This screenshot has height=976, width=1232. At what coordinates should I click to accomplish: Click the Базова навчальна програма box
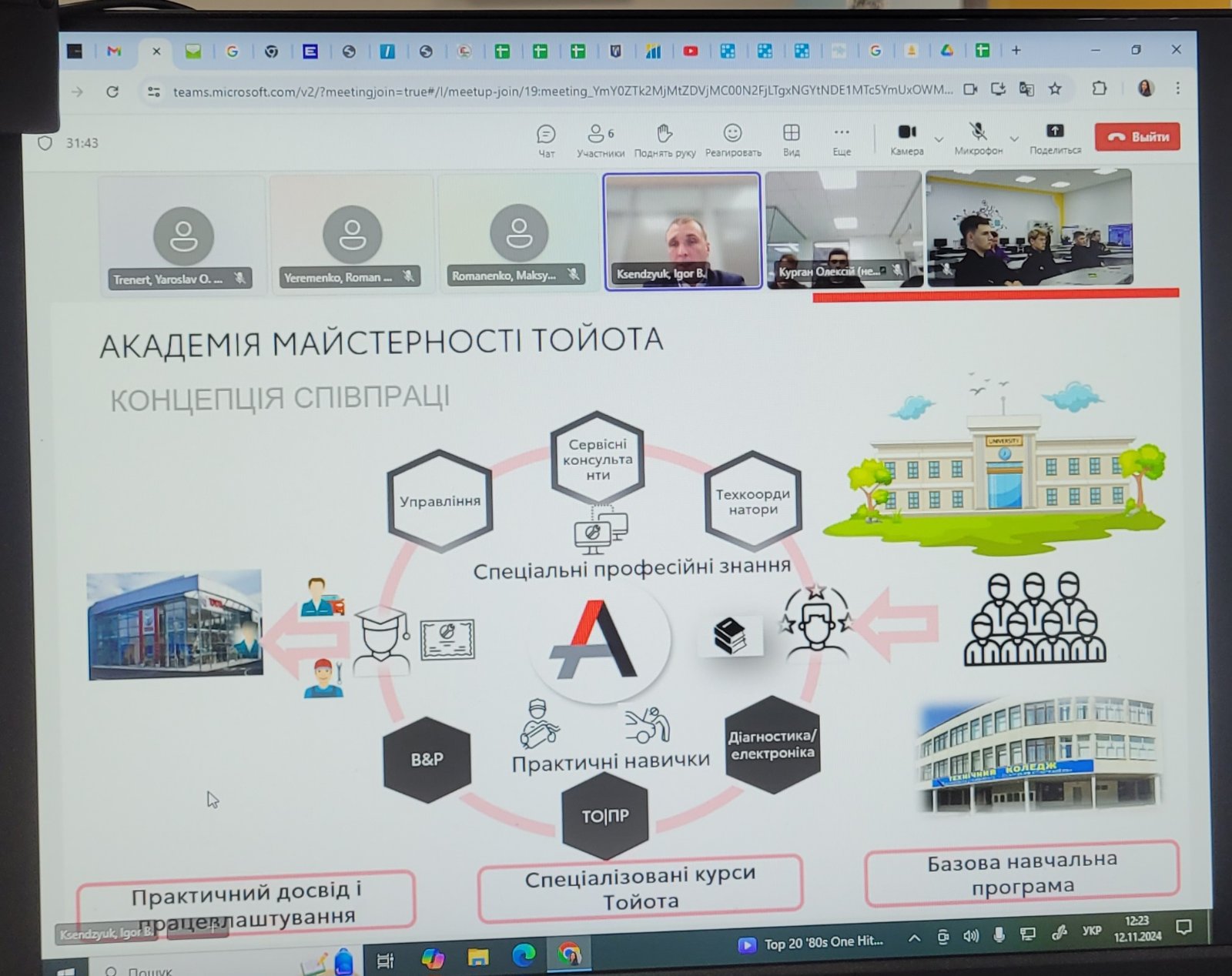coord(1022,874)
